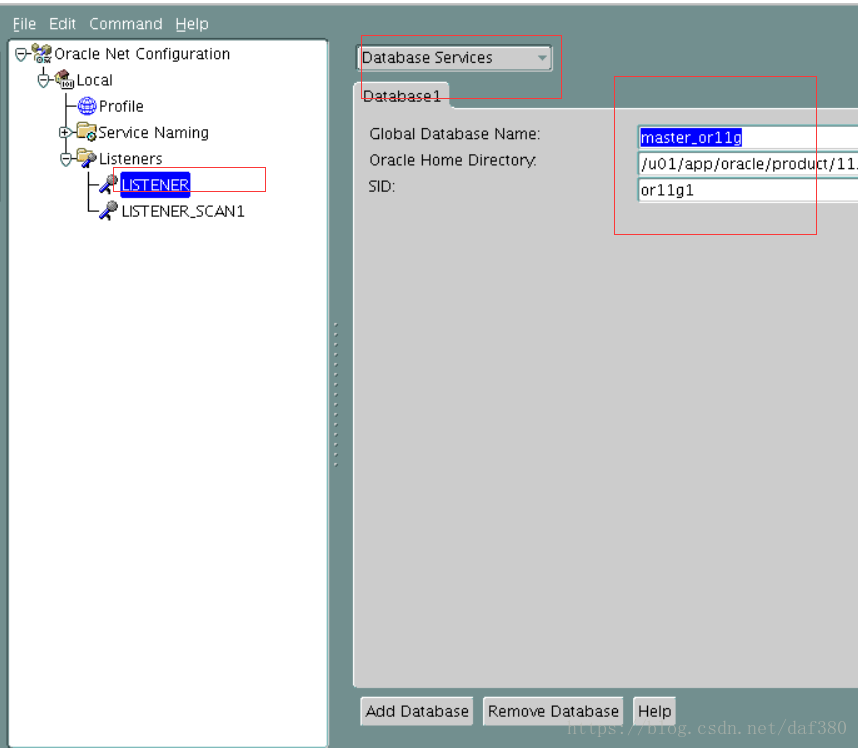Click the Local node house icon

click(x=64, y=79)
